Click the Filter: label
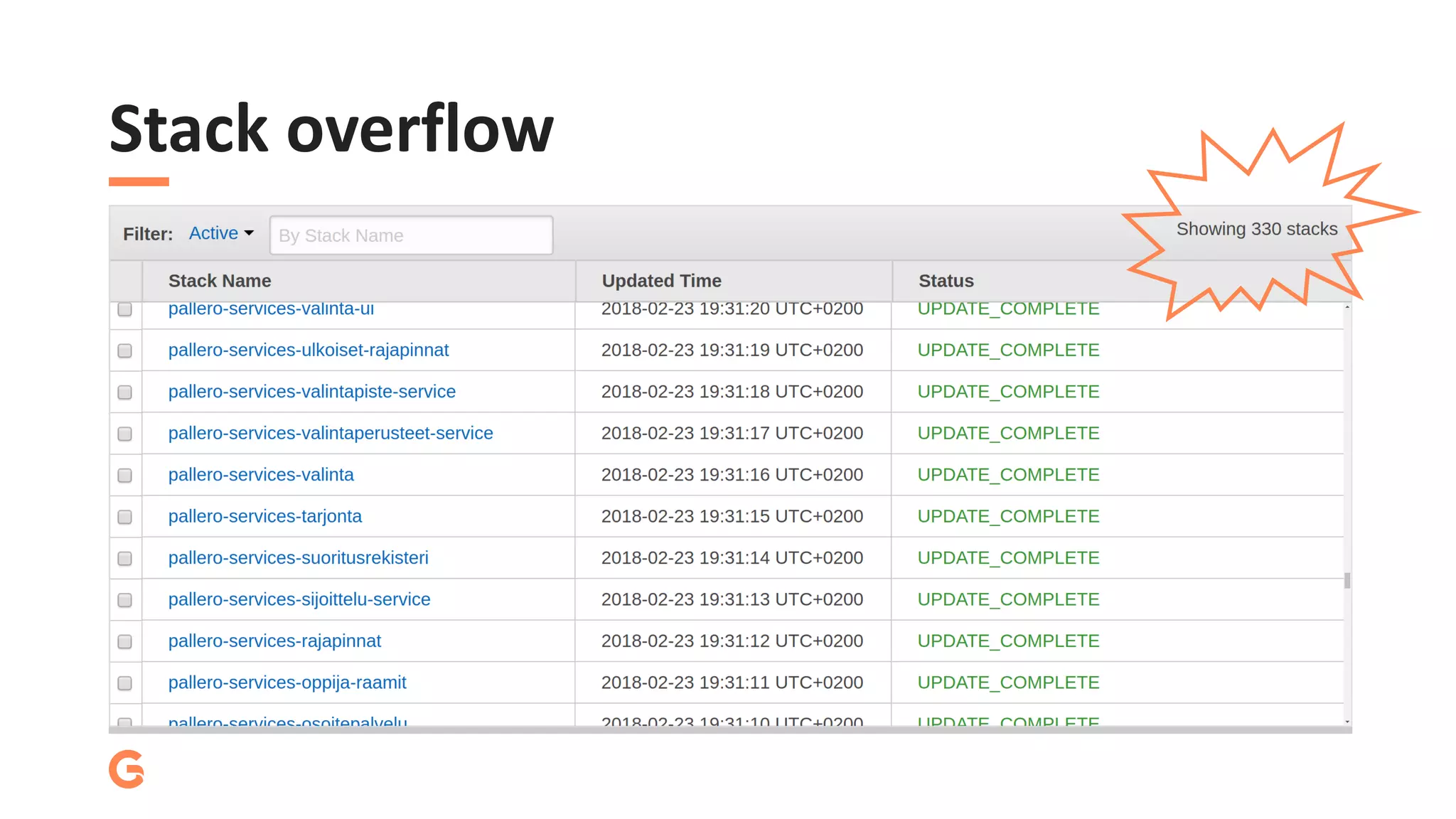The width and height of the screenshot is (1456, 819). pos(148,234)
